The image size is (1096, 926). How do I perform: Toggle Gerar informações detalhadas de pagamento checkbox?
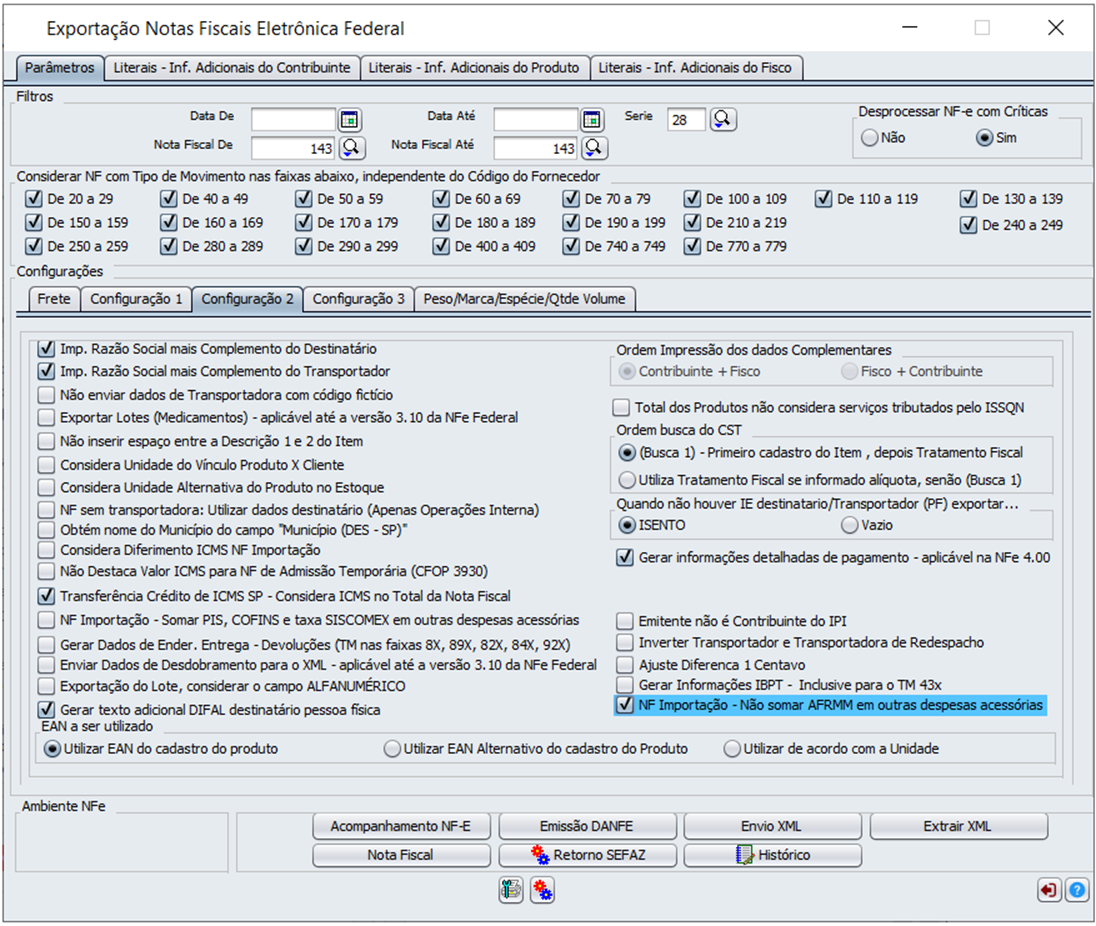point(624,557)
